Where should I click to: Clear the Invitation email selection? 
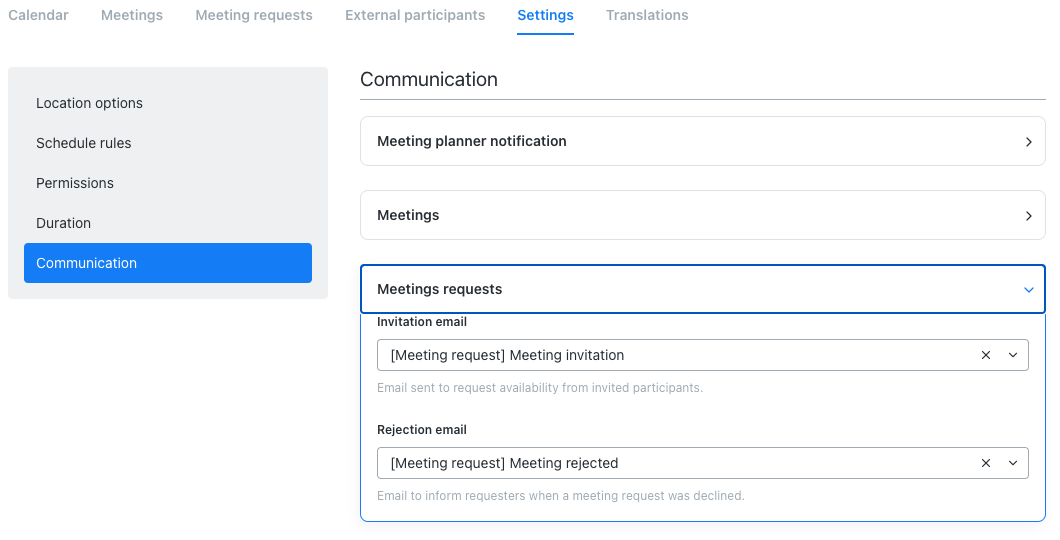click(986, 355)
